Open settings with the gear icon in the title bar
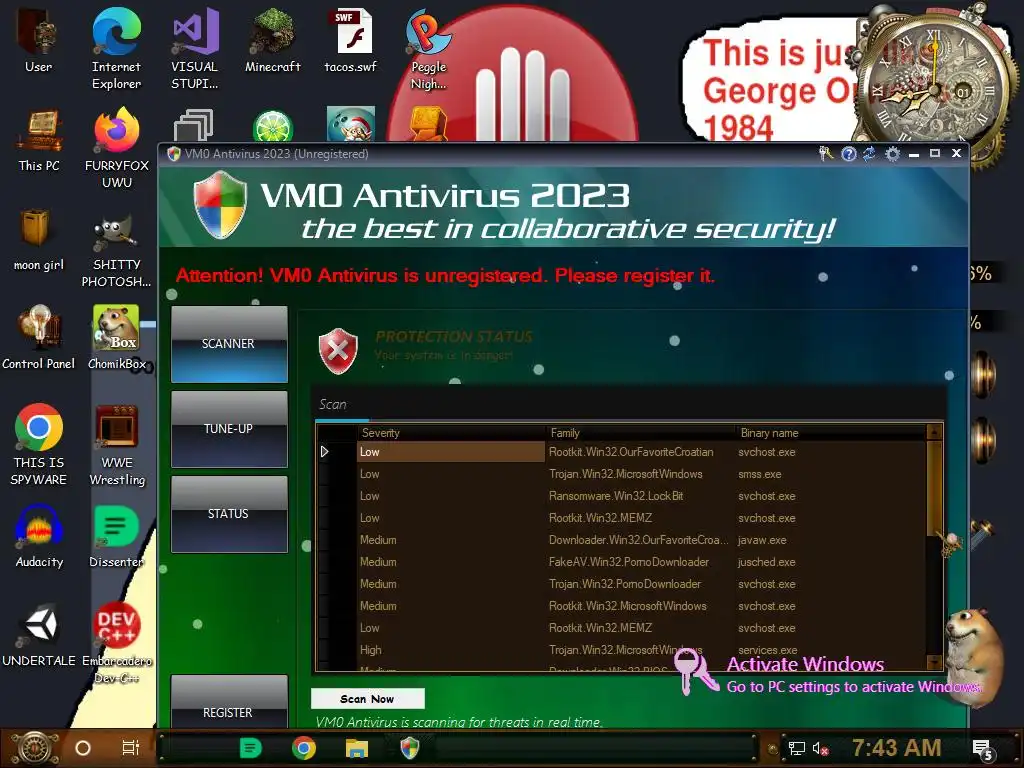 click(892, 154)
